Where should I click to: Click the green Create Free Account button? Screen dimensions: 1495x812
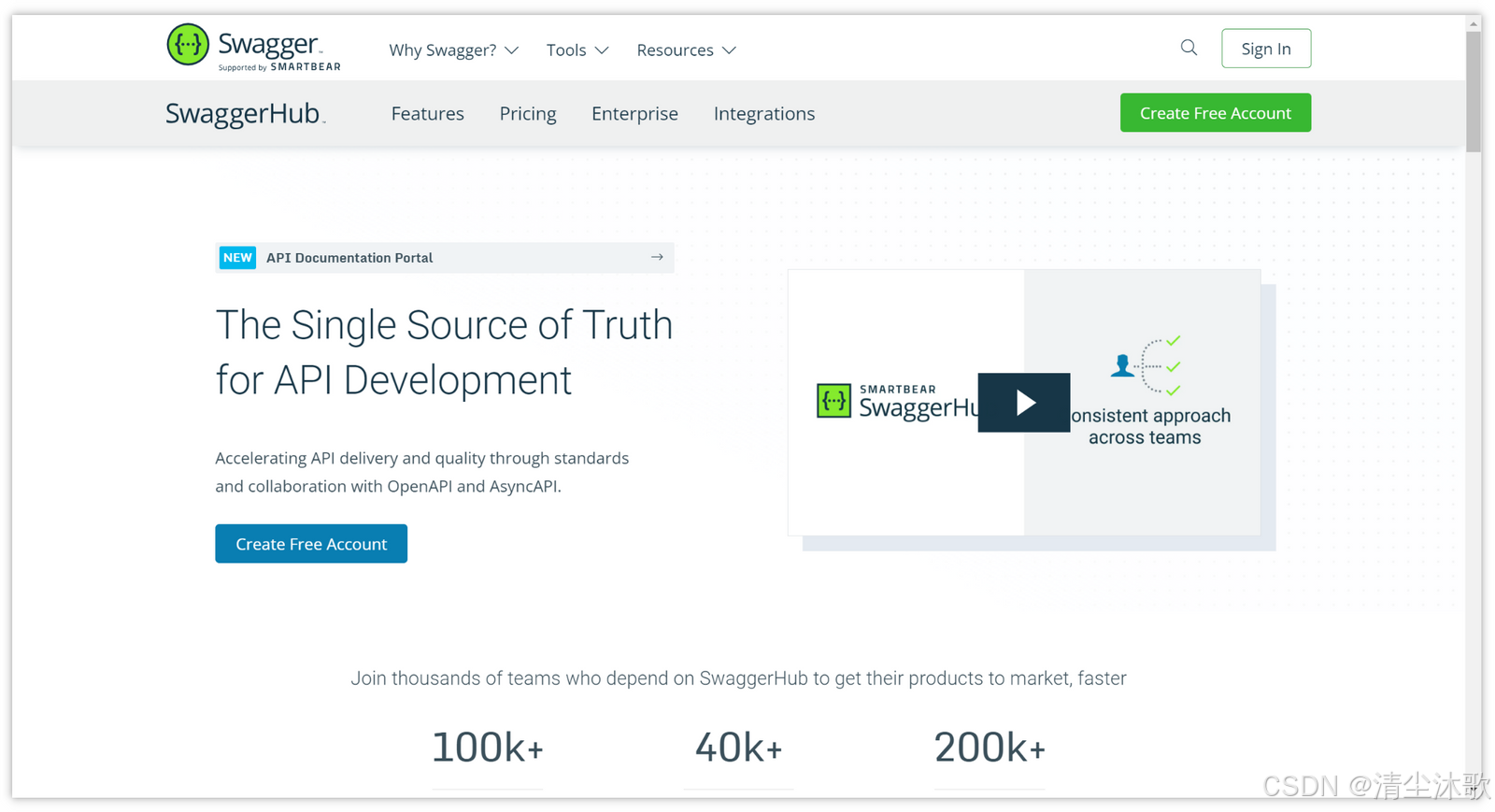pos(1216,112)
